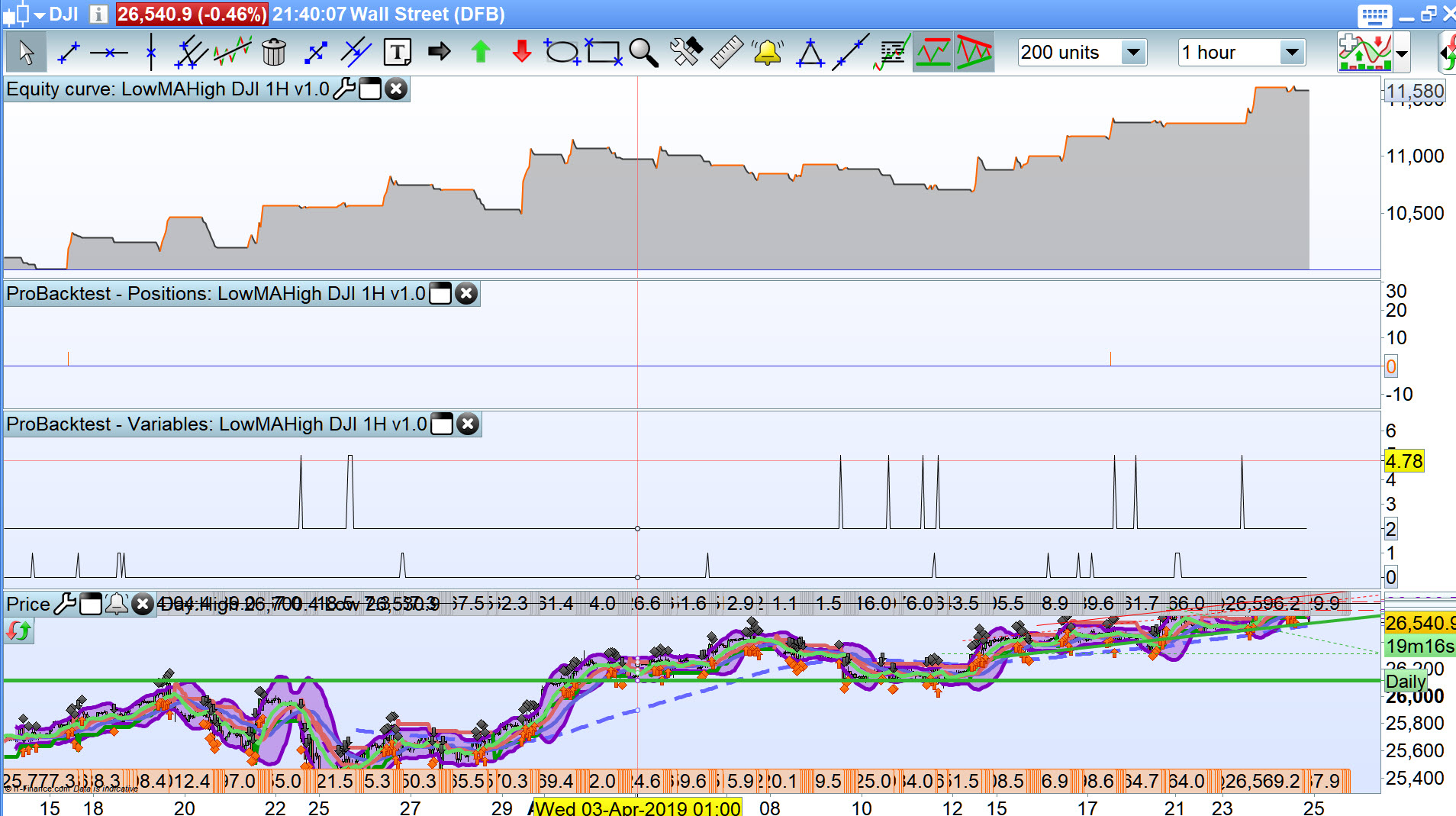Select the blue segment drawing tool
The width and height of the screenshot is (1456, 816).
pos(315,53)
